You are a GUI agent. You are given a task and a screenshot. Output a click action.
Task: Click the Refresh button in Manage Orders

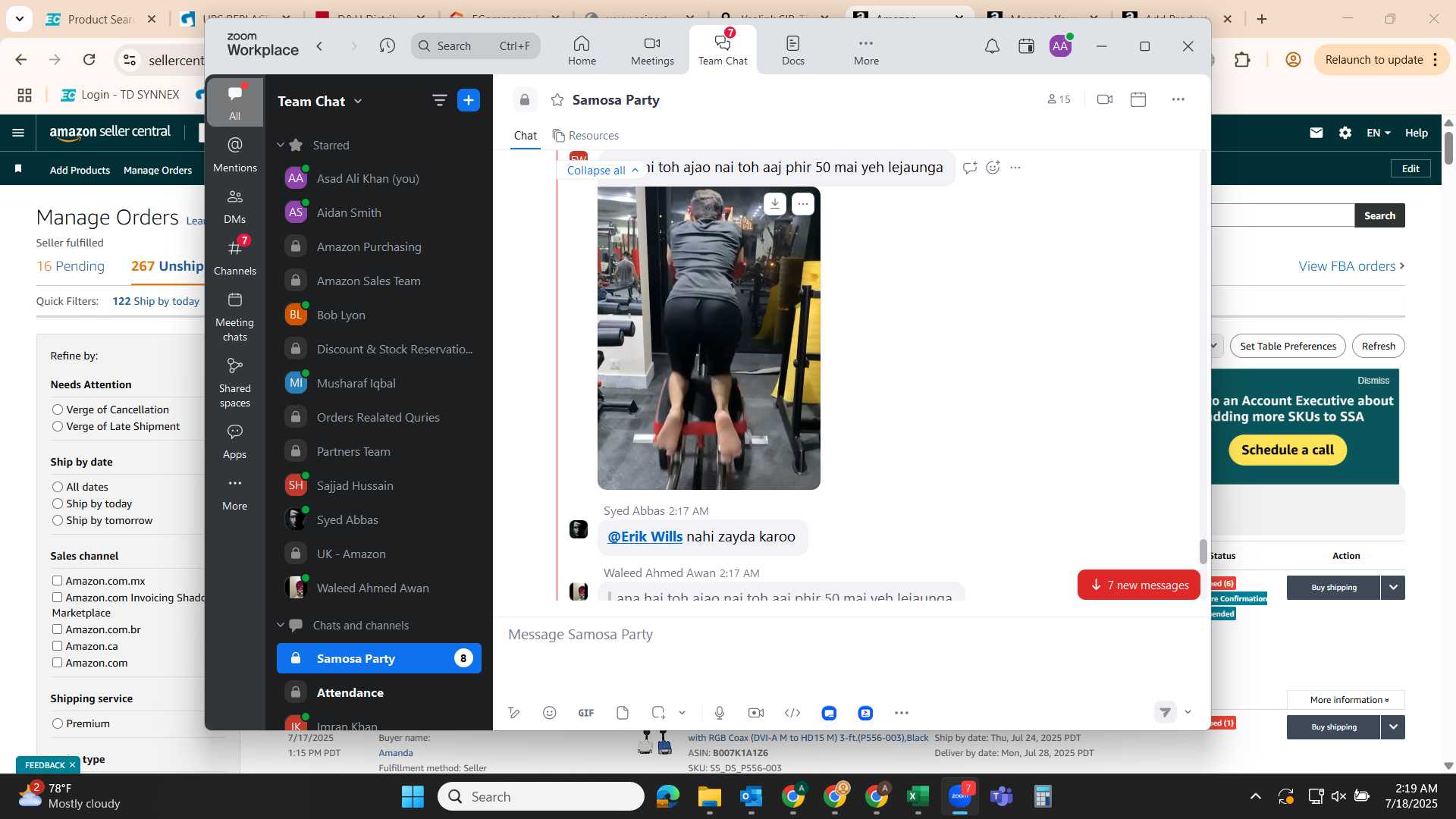tap(1378, 346)
